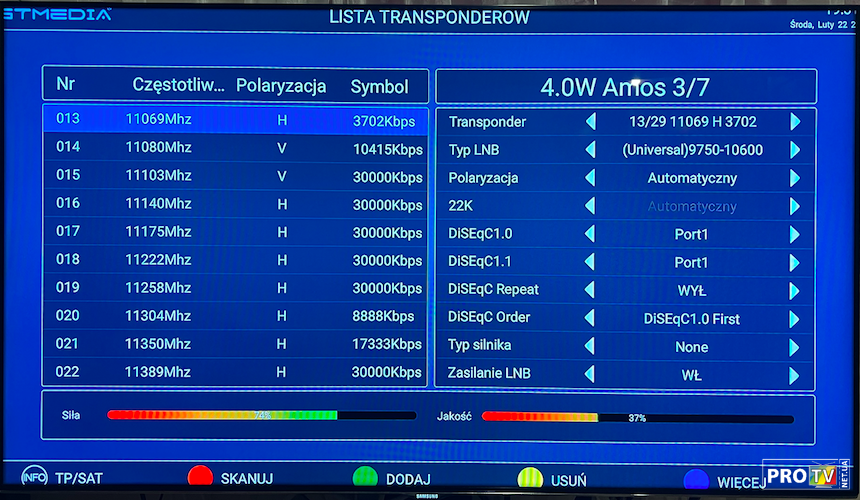Image resolution: width=860 pixels, height=500 pixels.
Task: Click the 4.0W Amos 3/7 satellite title
Action: [626, 86]
